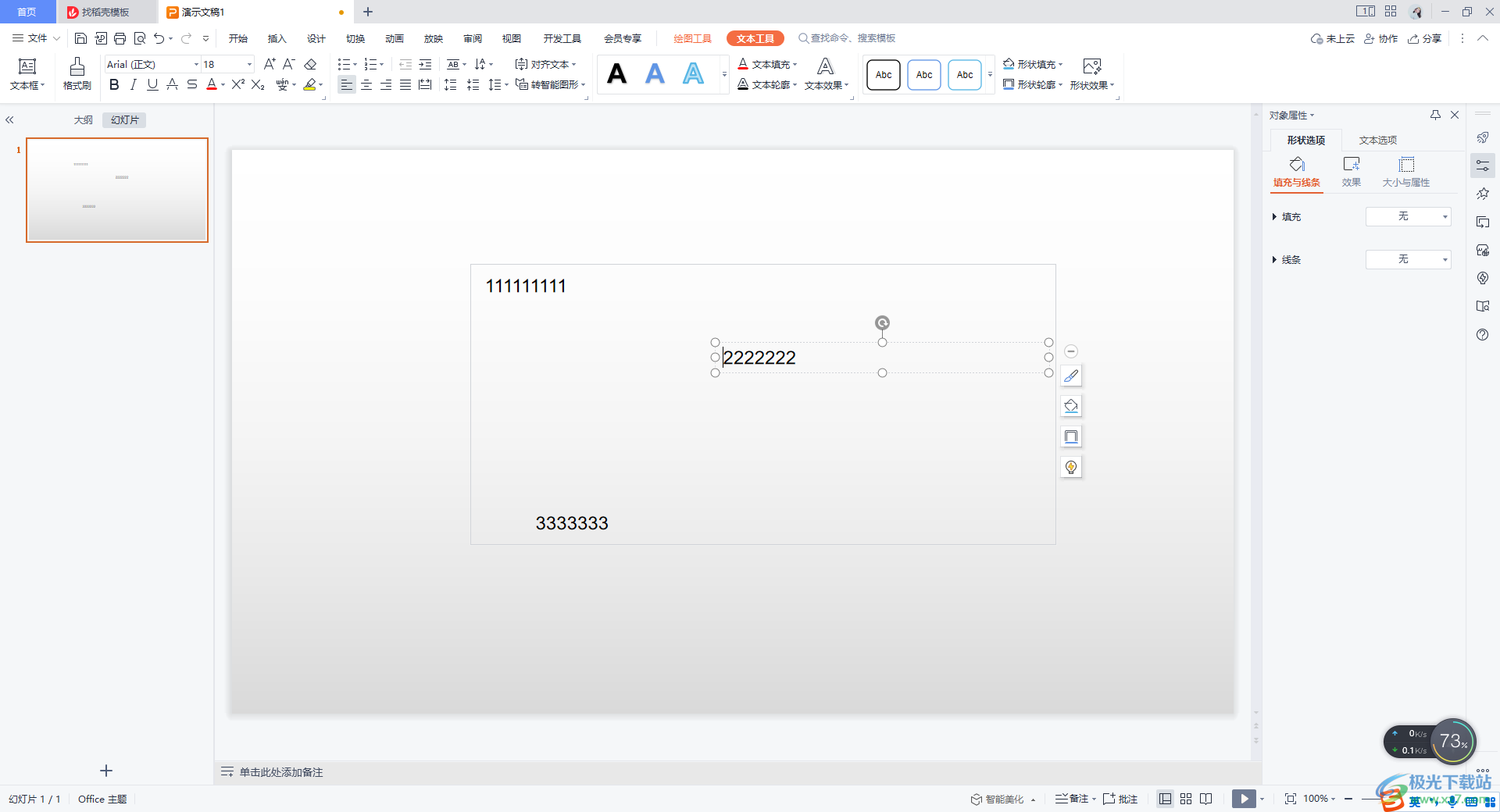Click the Print icon

coord(120,38)
